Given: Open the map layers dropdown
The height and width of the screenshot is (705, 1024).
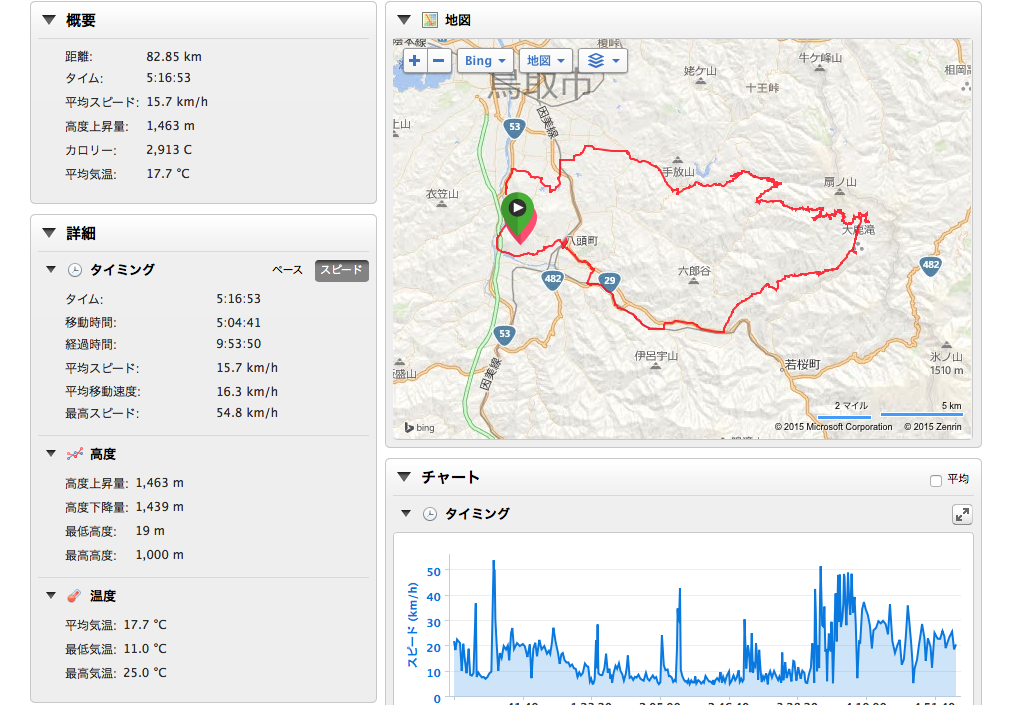Looking at the screenshot, I should pyautogui.click(x=602, y=60).
